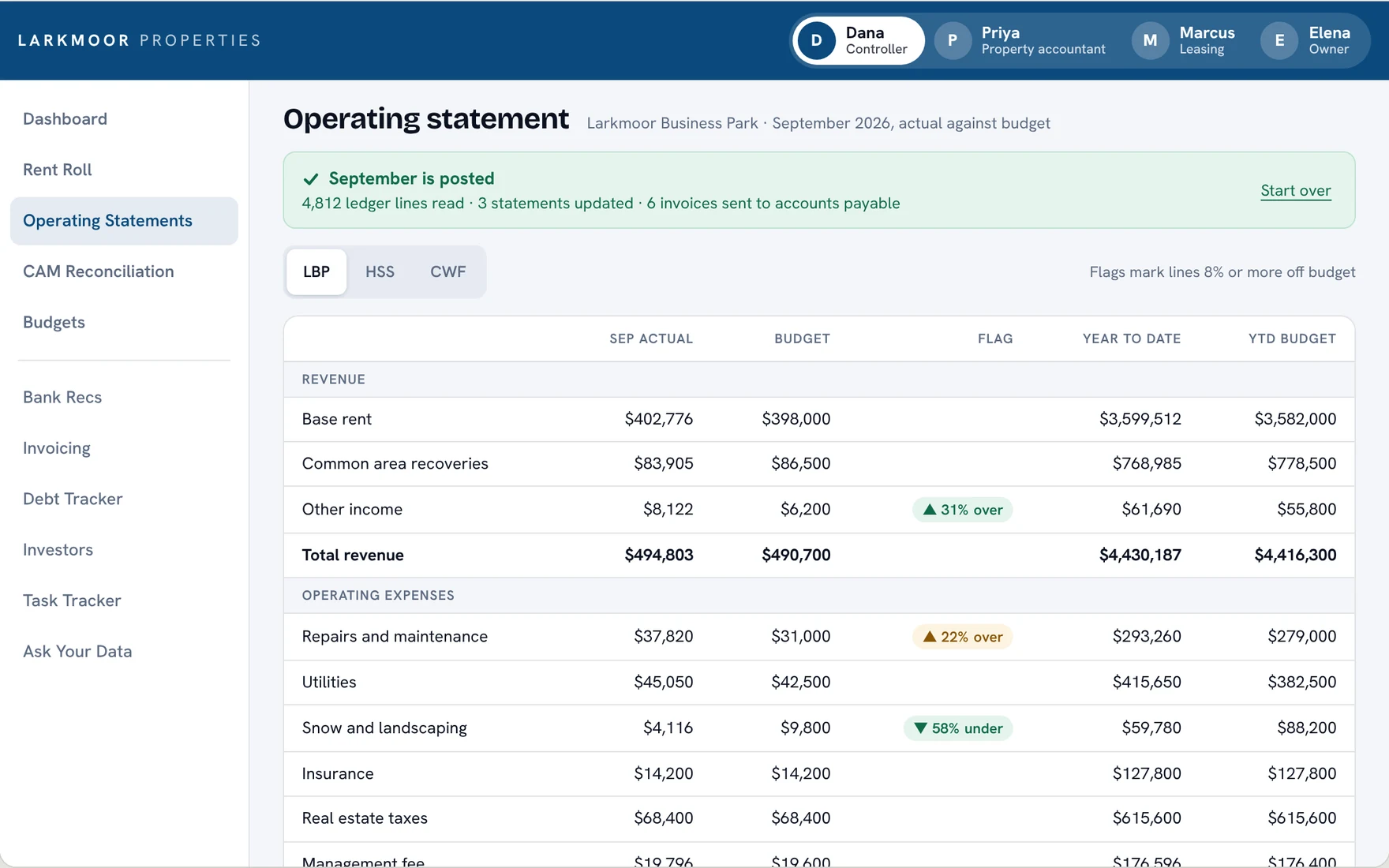1389x868 pixels.
Task: Open the Debt Tracker page
Action: tap(73, 499)
